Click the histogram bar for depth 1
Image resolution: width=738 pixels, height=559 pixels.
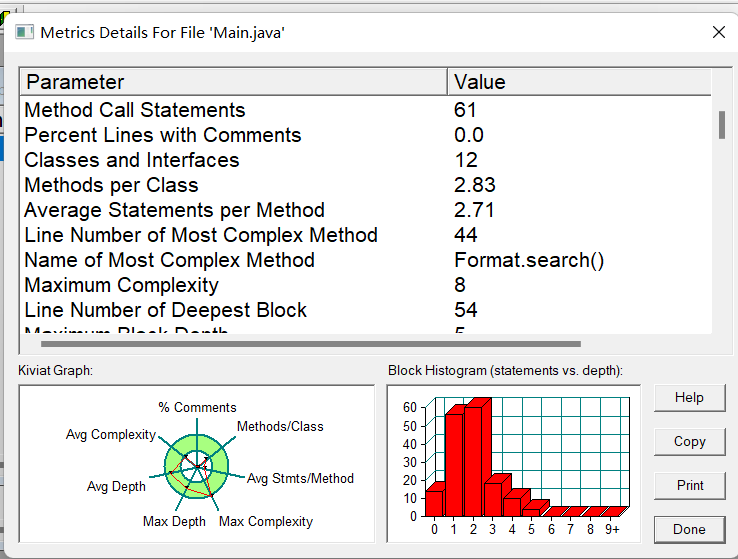(x=454, y=463)
